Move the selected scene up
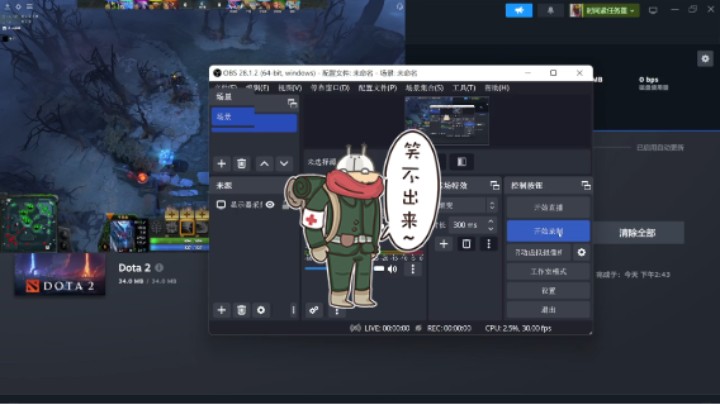The height and width of the screenshot is (404, 720). click(x=264, y=163)
